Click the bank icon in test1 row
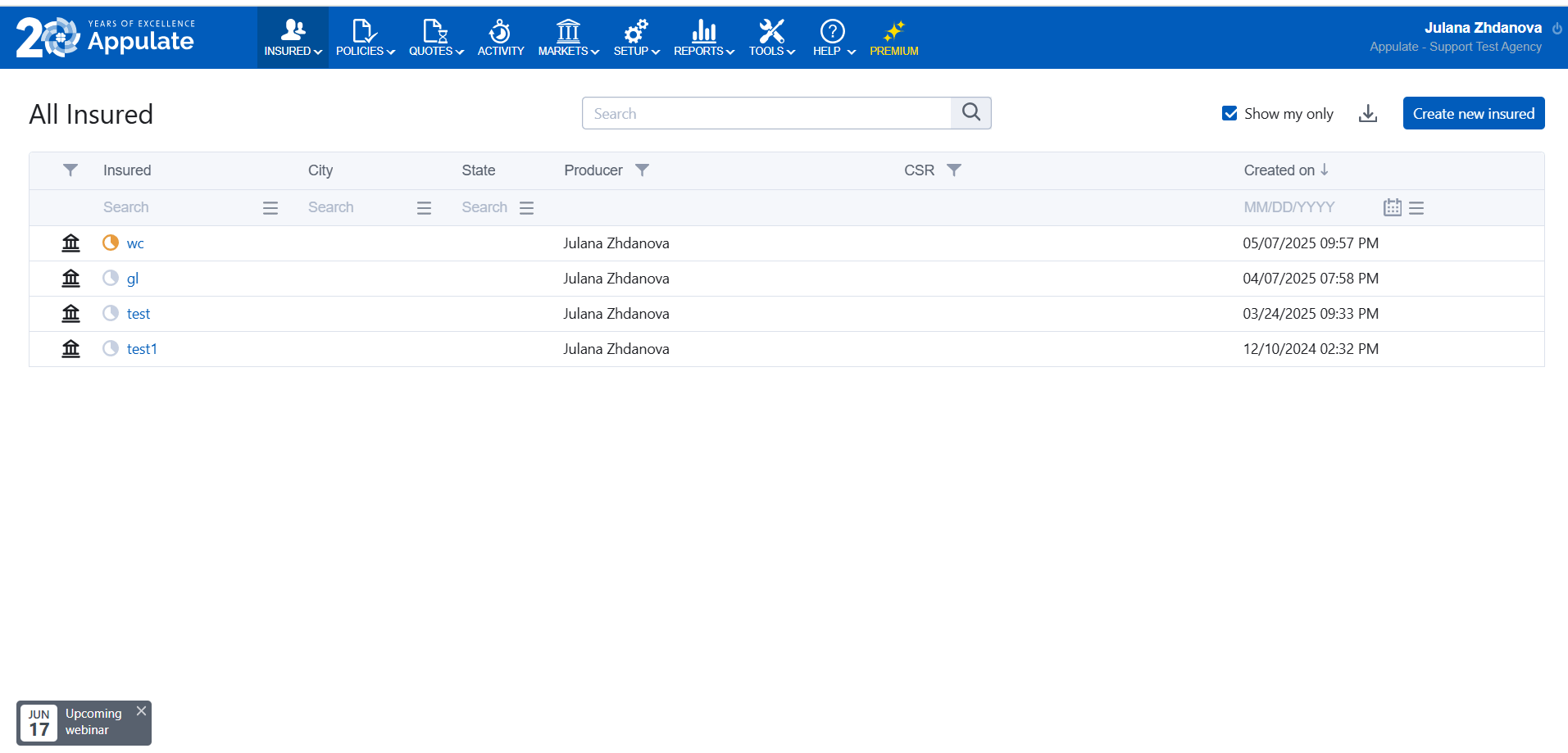This screenshot has width=1568, height=753. click(71, 348)
